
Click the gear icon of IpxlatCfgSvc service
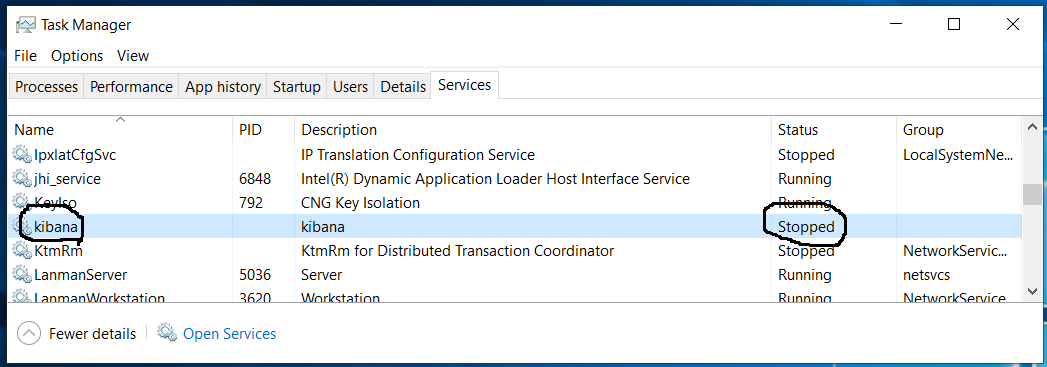[x=22, y=155]
